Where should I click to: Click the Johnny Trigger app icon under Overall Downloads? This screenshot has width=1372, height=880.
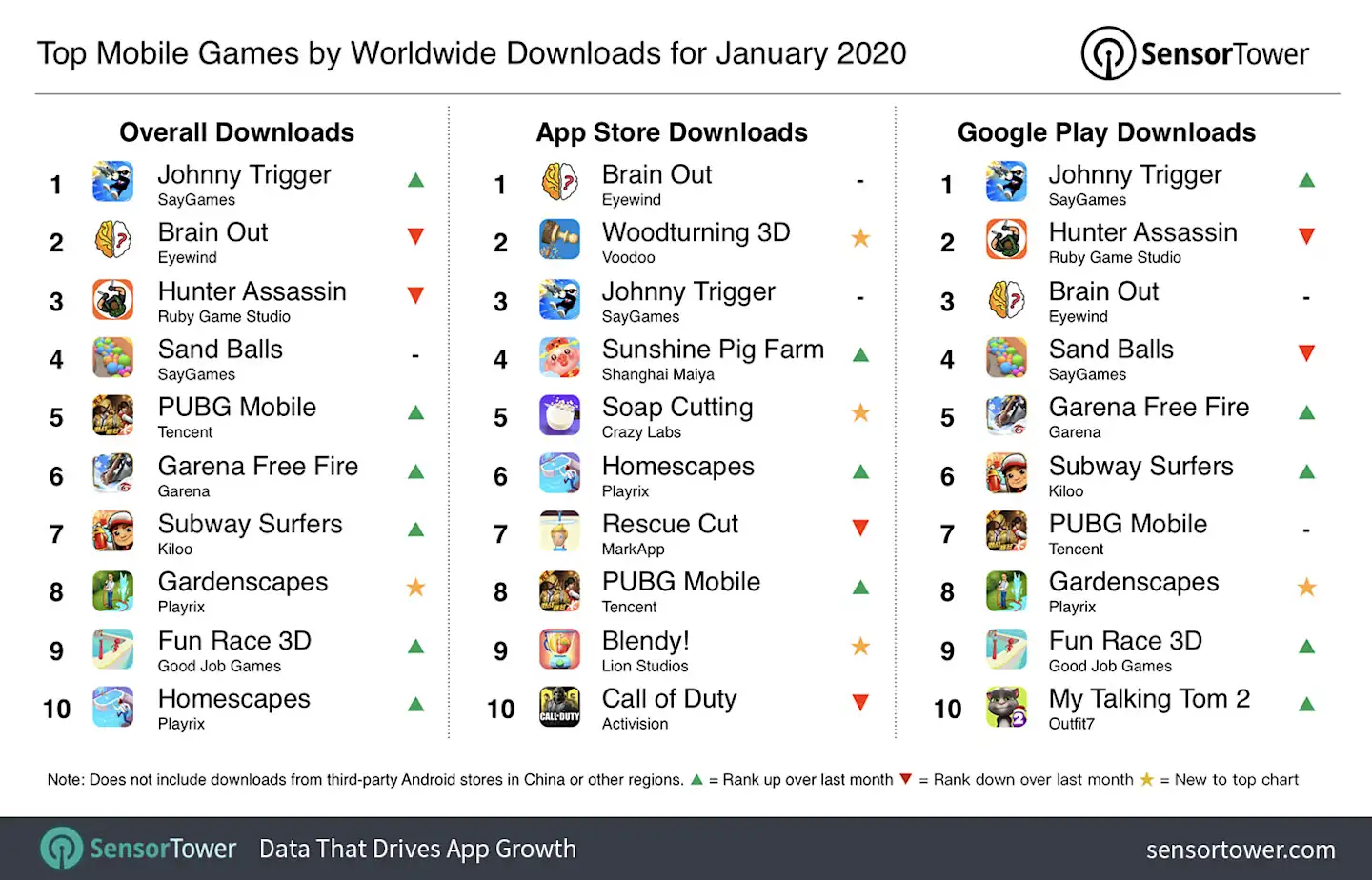coord(112,182)
